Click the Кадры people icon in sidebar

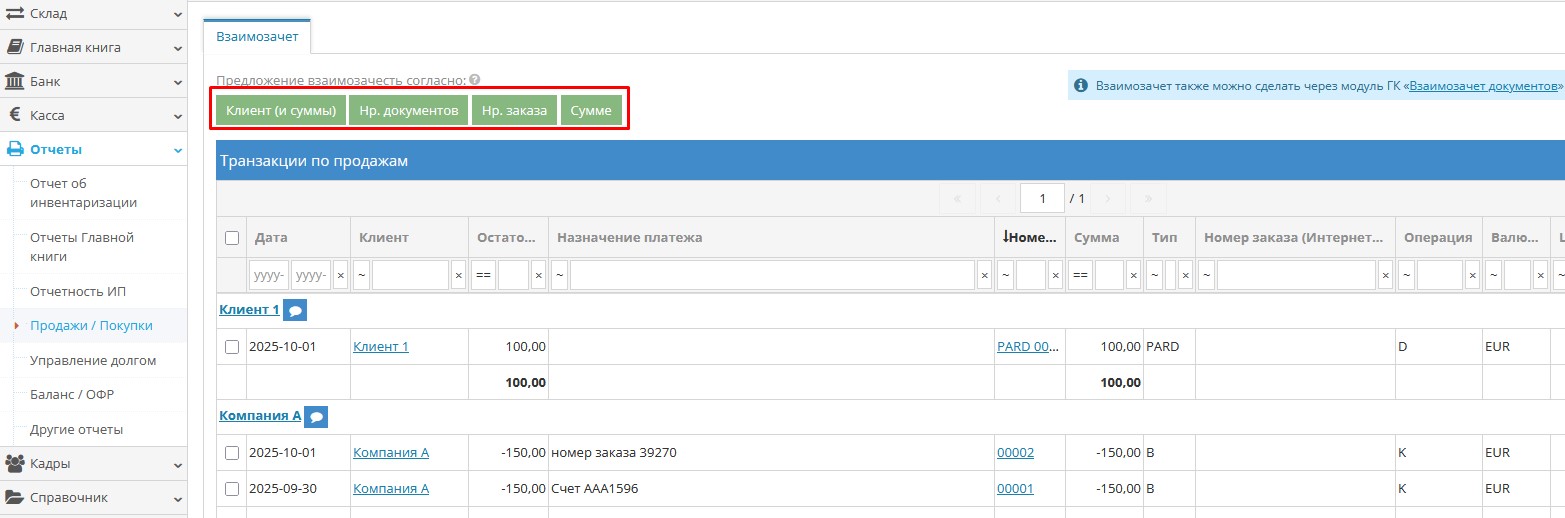click(15, 463)
